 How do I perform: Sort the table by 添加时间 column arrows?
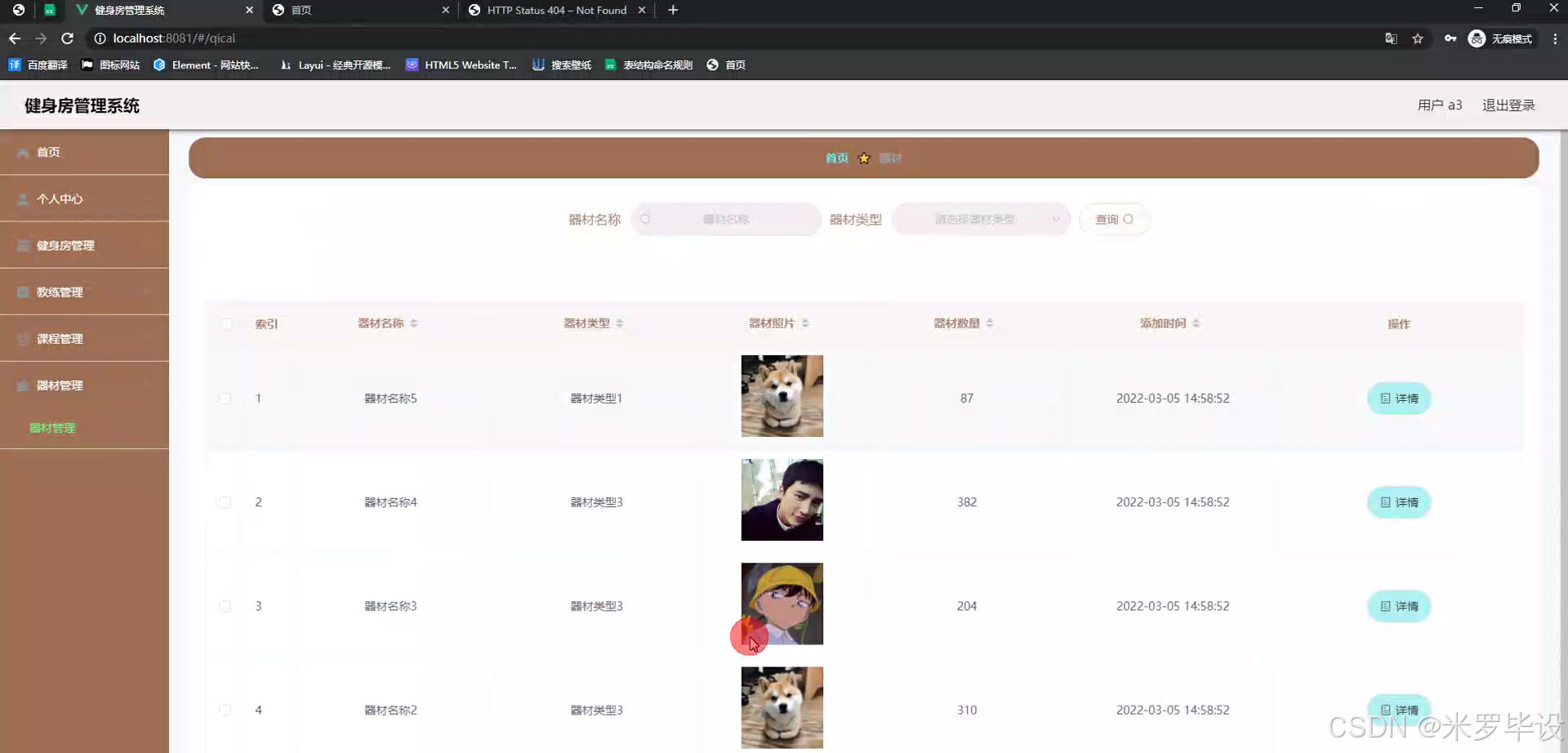1196,323
